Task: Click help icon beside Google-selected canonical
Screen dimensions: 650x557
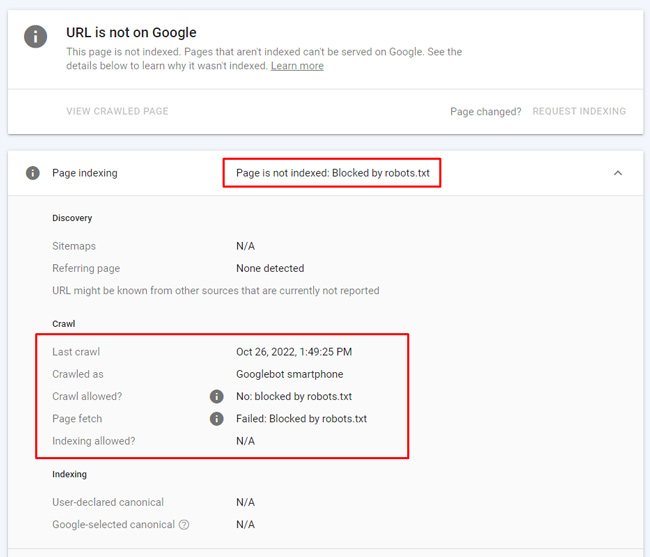Action: tap(184, 525)
